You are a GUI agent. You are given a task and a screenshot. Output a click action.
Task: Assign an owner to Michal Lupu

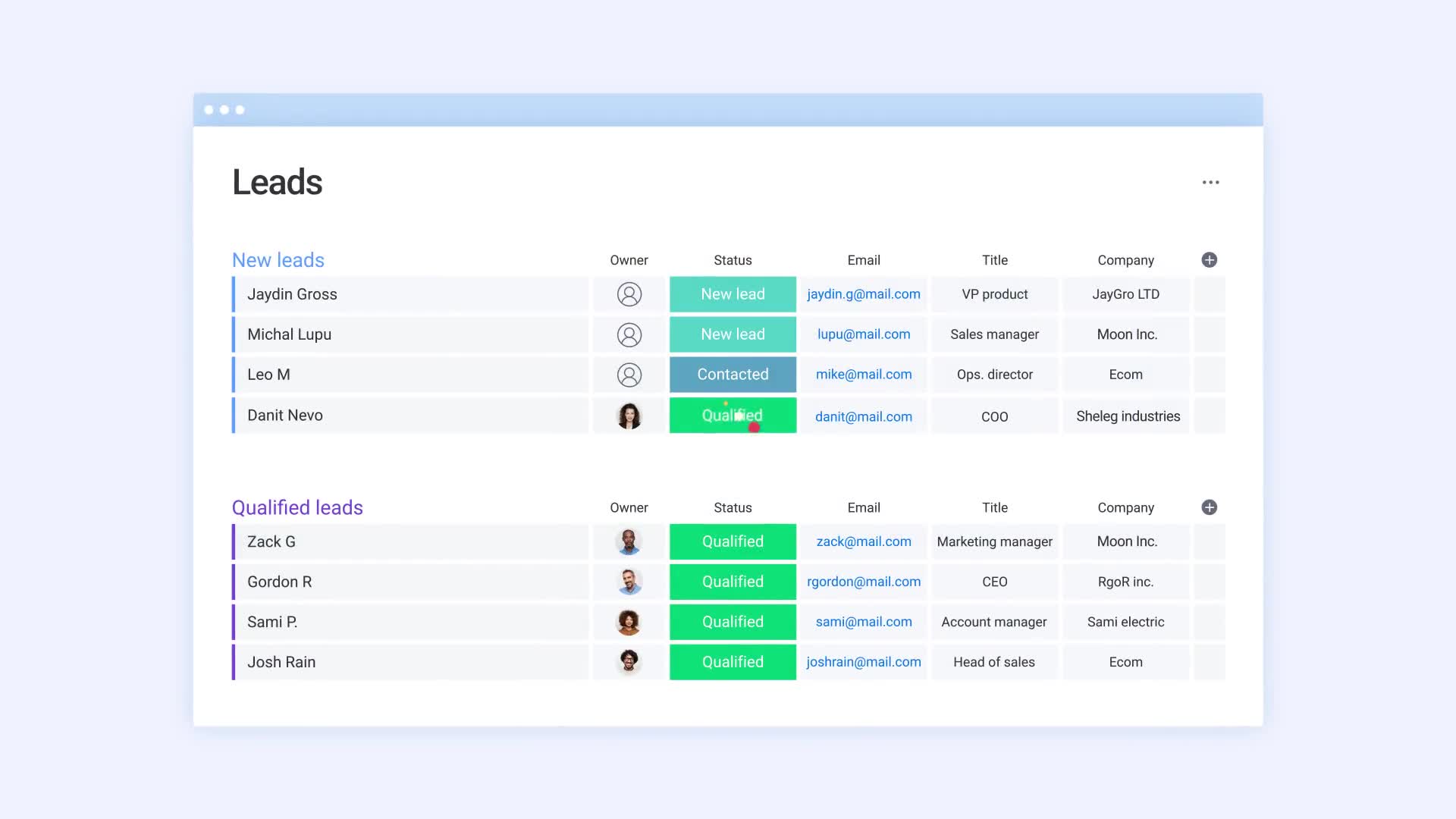coord(629,334)
